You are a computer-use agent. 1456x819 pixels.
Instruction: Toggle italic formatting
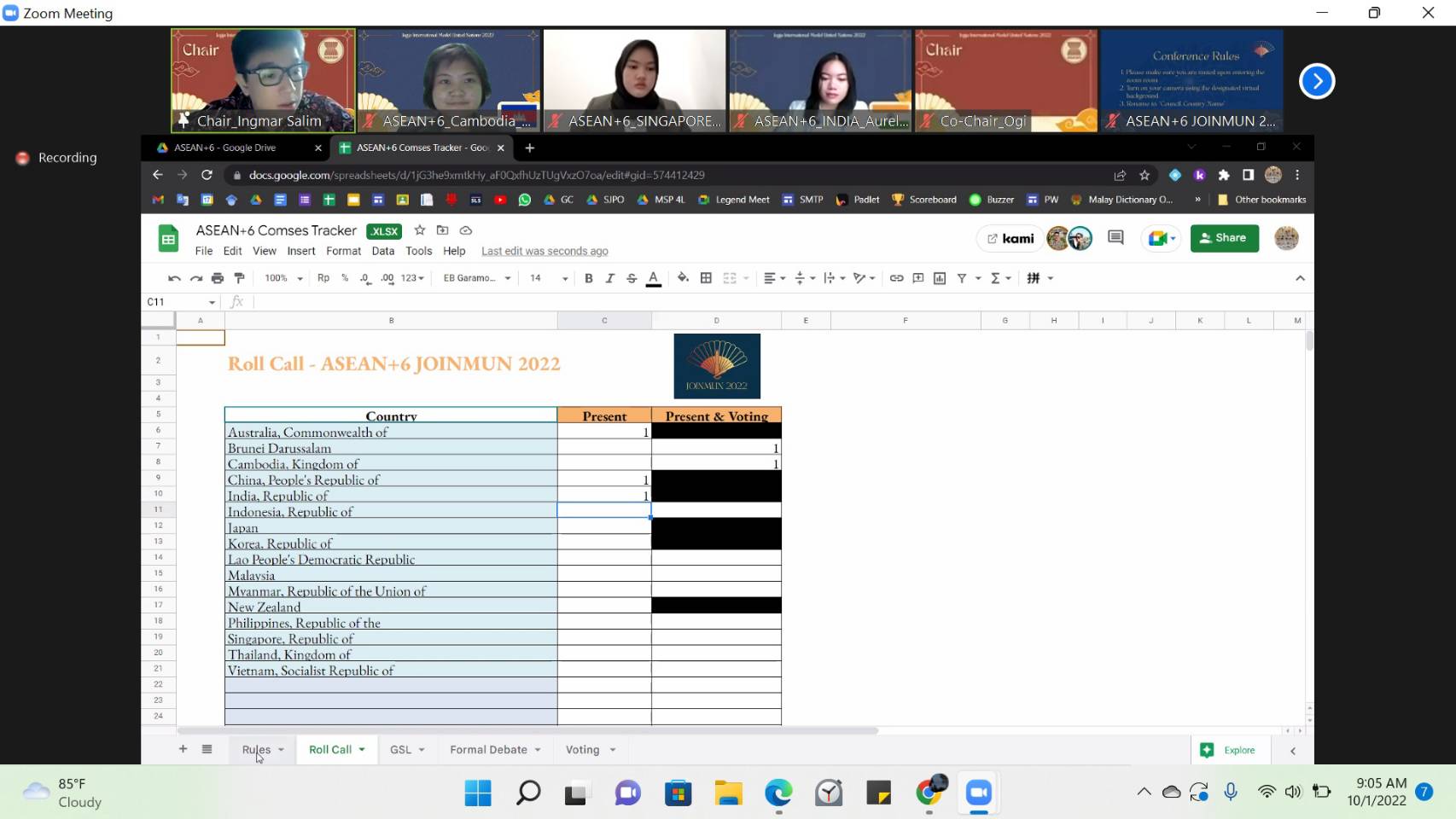point(609,278)
